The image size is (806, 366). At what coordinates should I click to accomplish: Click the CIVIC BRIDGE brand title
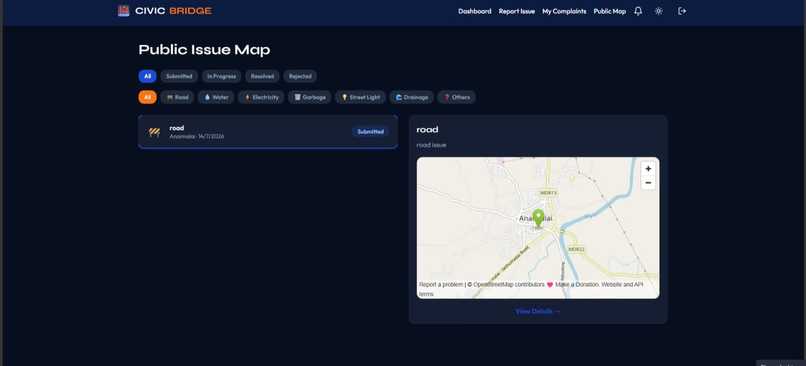point(173,11)
